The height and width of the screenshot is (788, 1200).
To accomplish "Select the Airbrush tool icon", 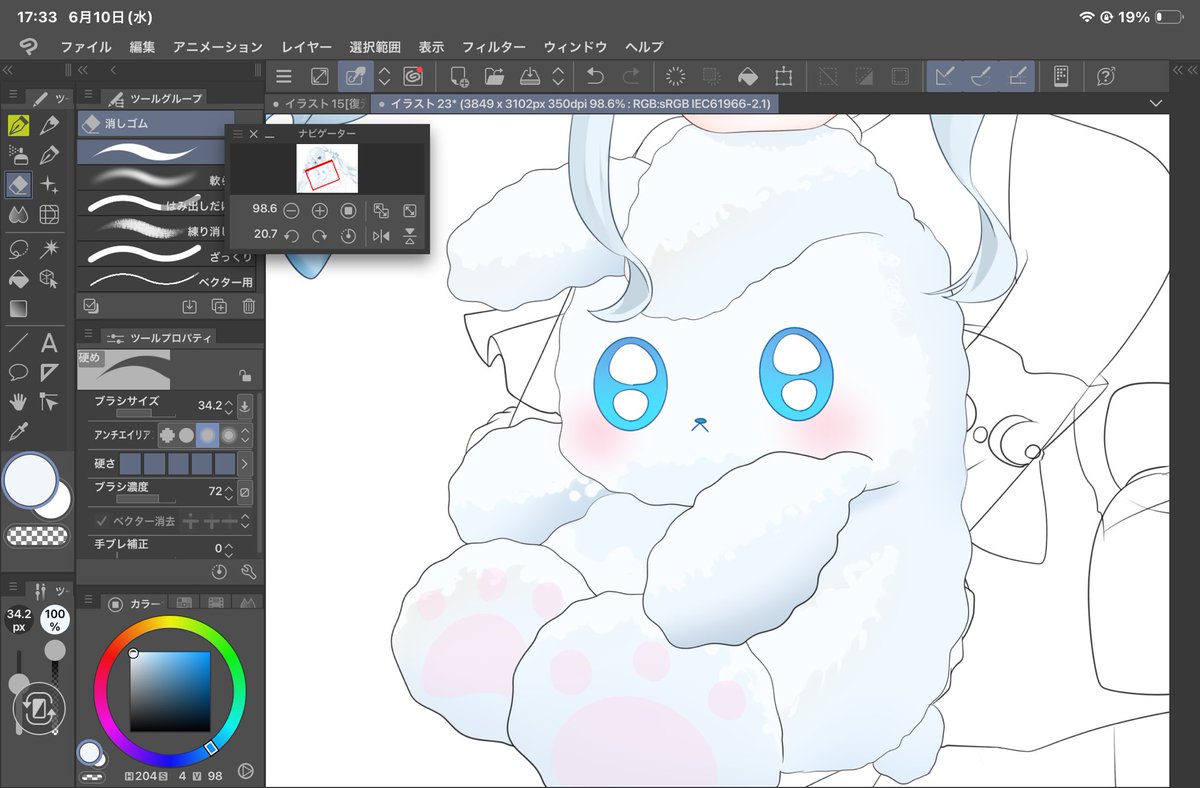I will [x=18, y=155].
